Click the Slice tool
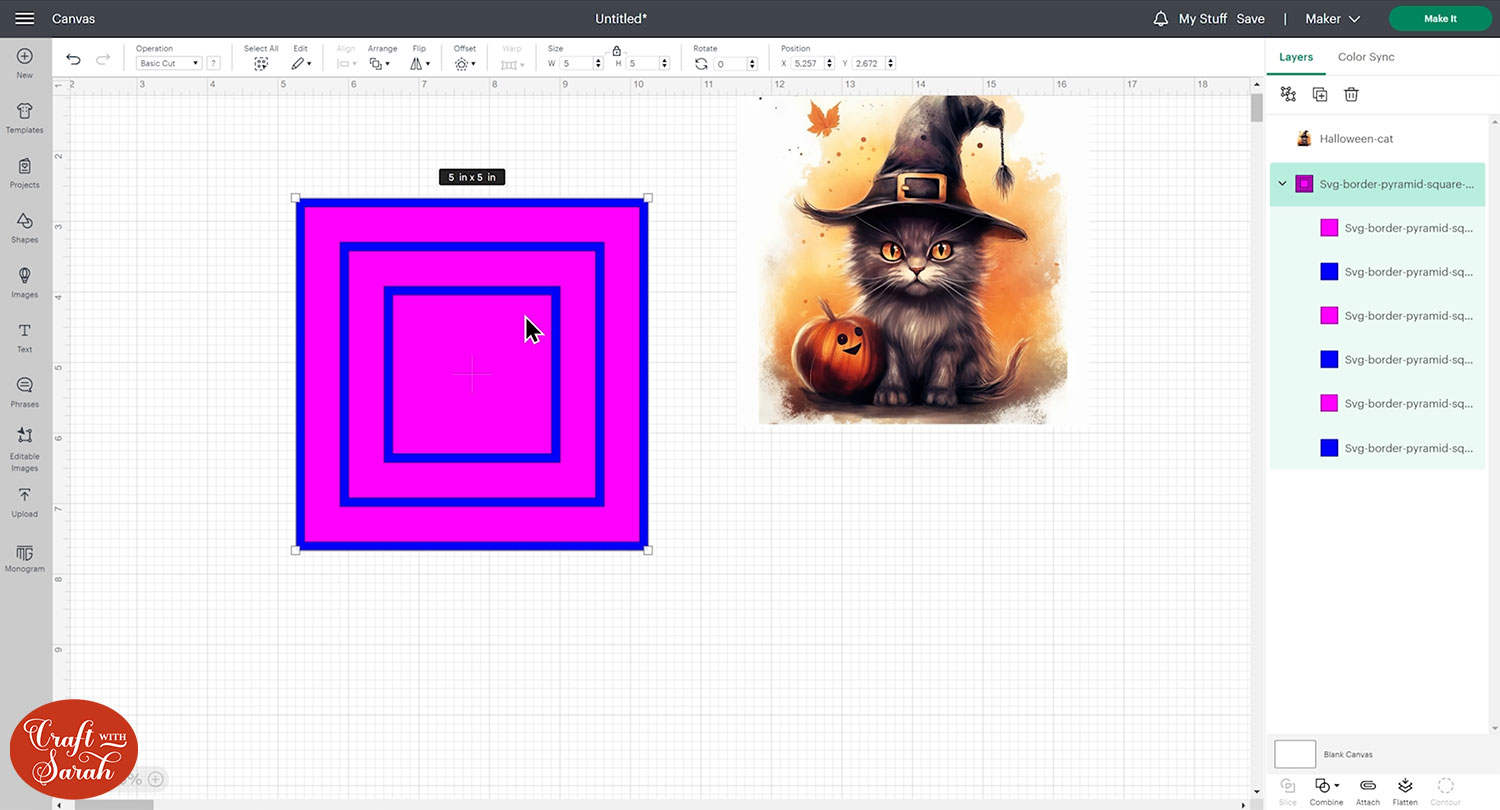 (1288, 791)
